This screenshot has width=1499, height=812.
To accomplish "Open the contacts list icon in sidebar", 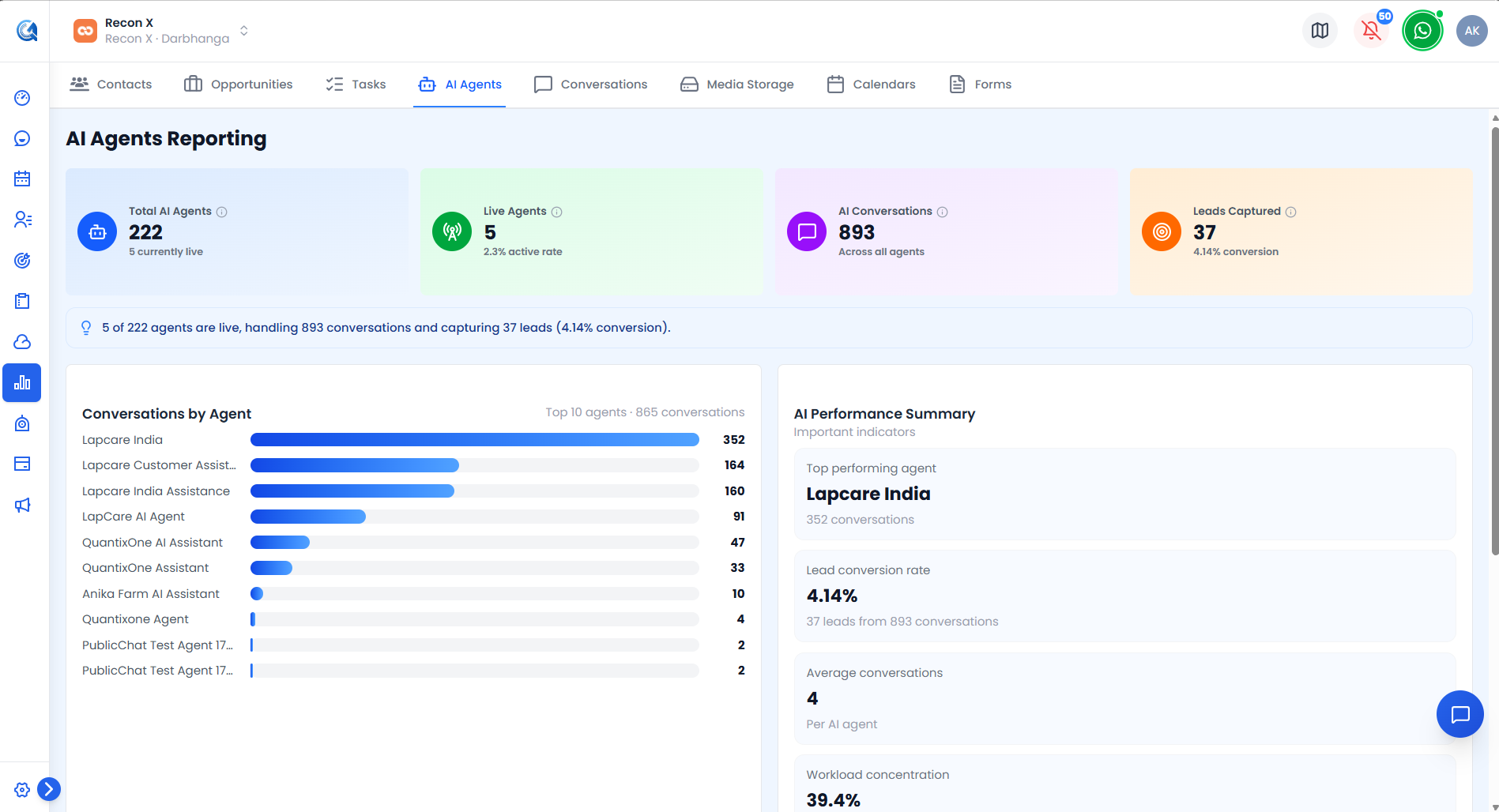I will [x=22, y=220].
